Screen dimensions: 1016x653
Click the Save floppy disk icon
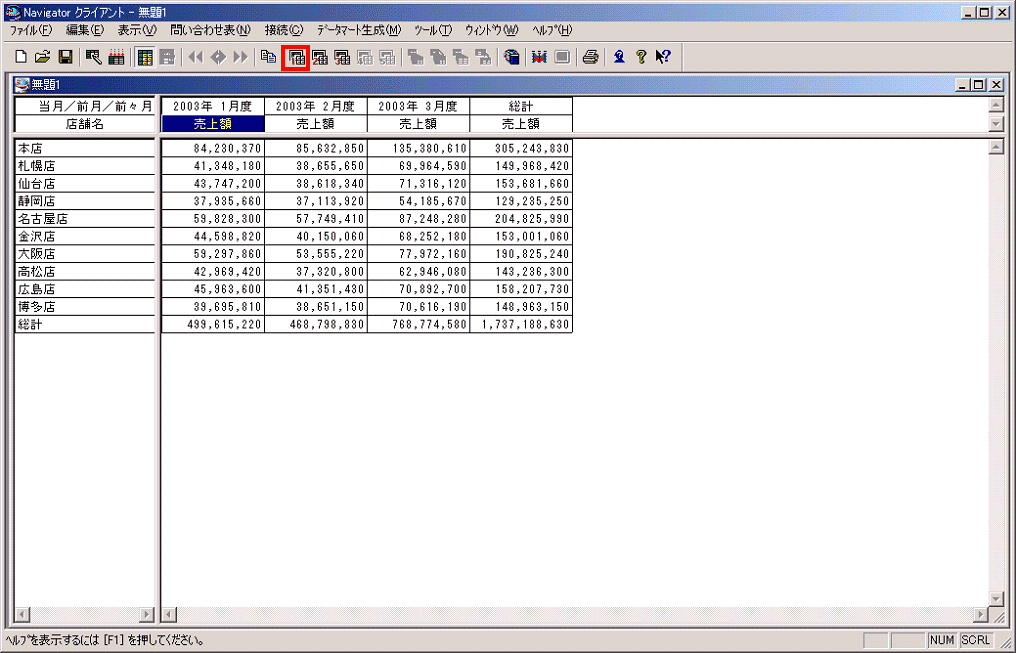[65, 57]
